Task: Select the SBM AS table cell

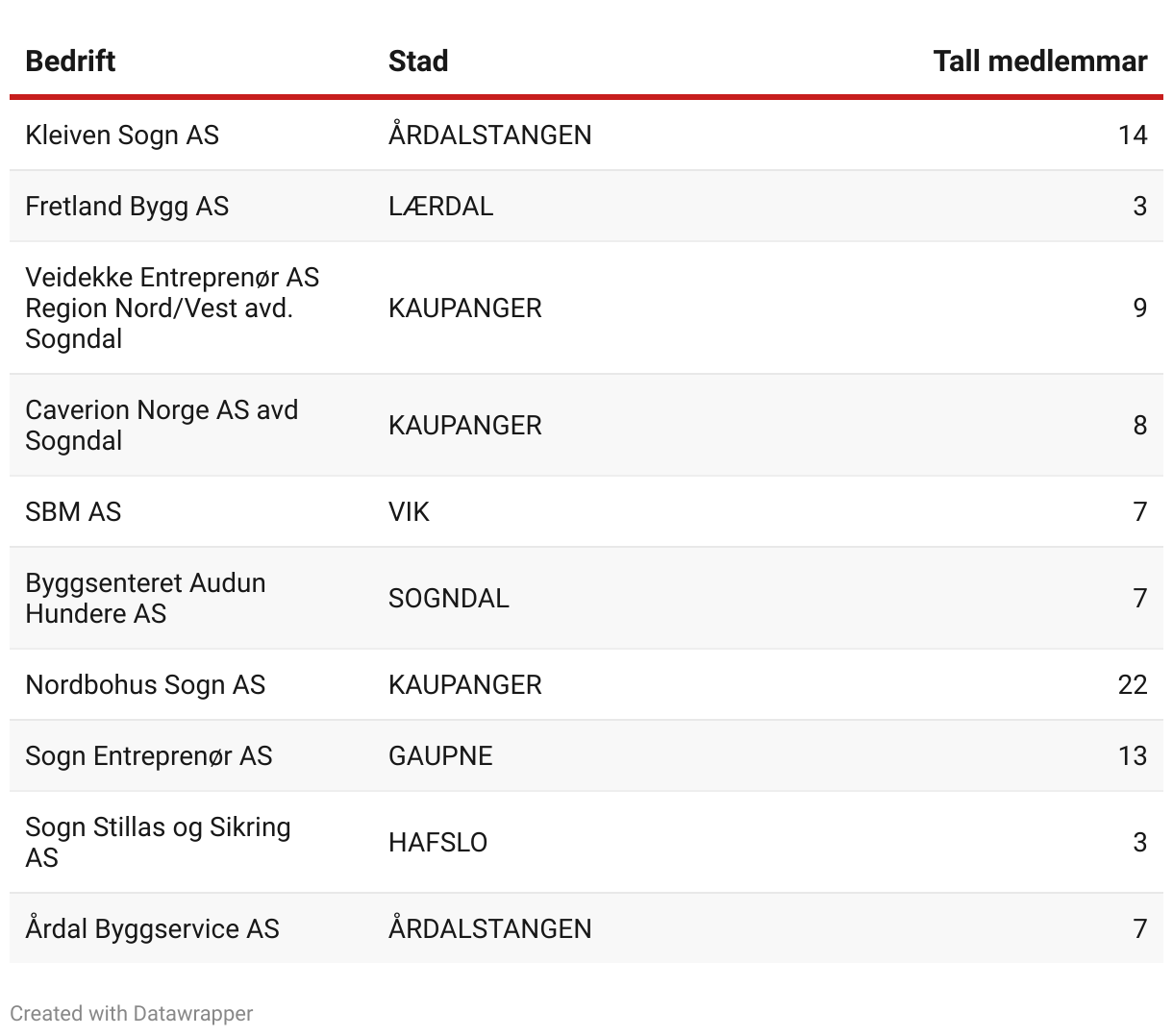Action: [x=73, y=511]
